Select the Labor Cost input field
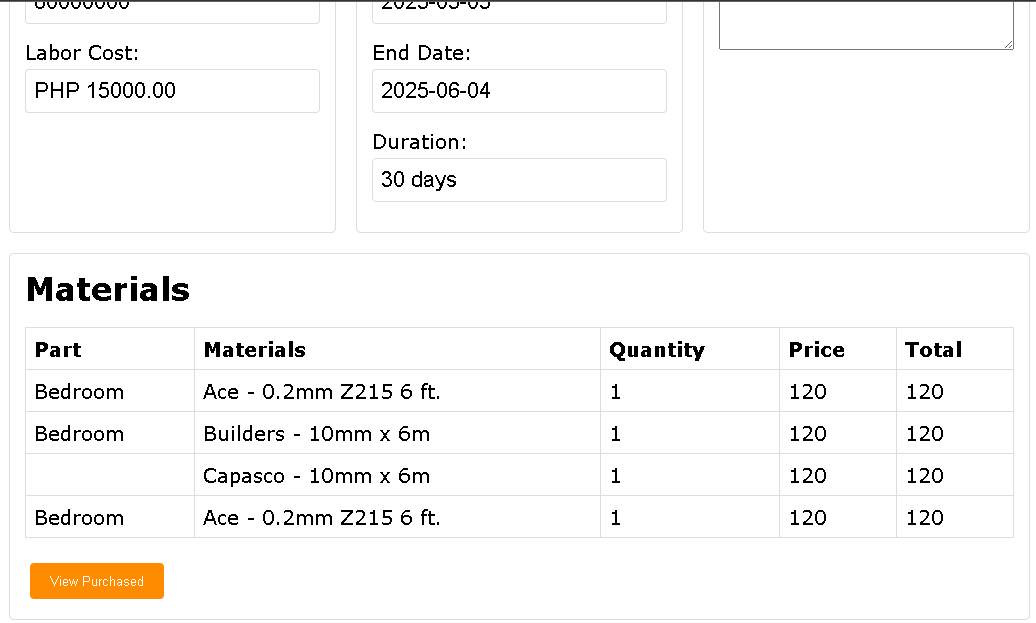 [172, 91]
